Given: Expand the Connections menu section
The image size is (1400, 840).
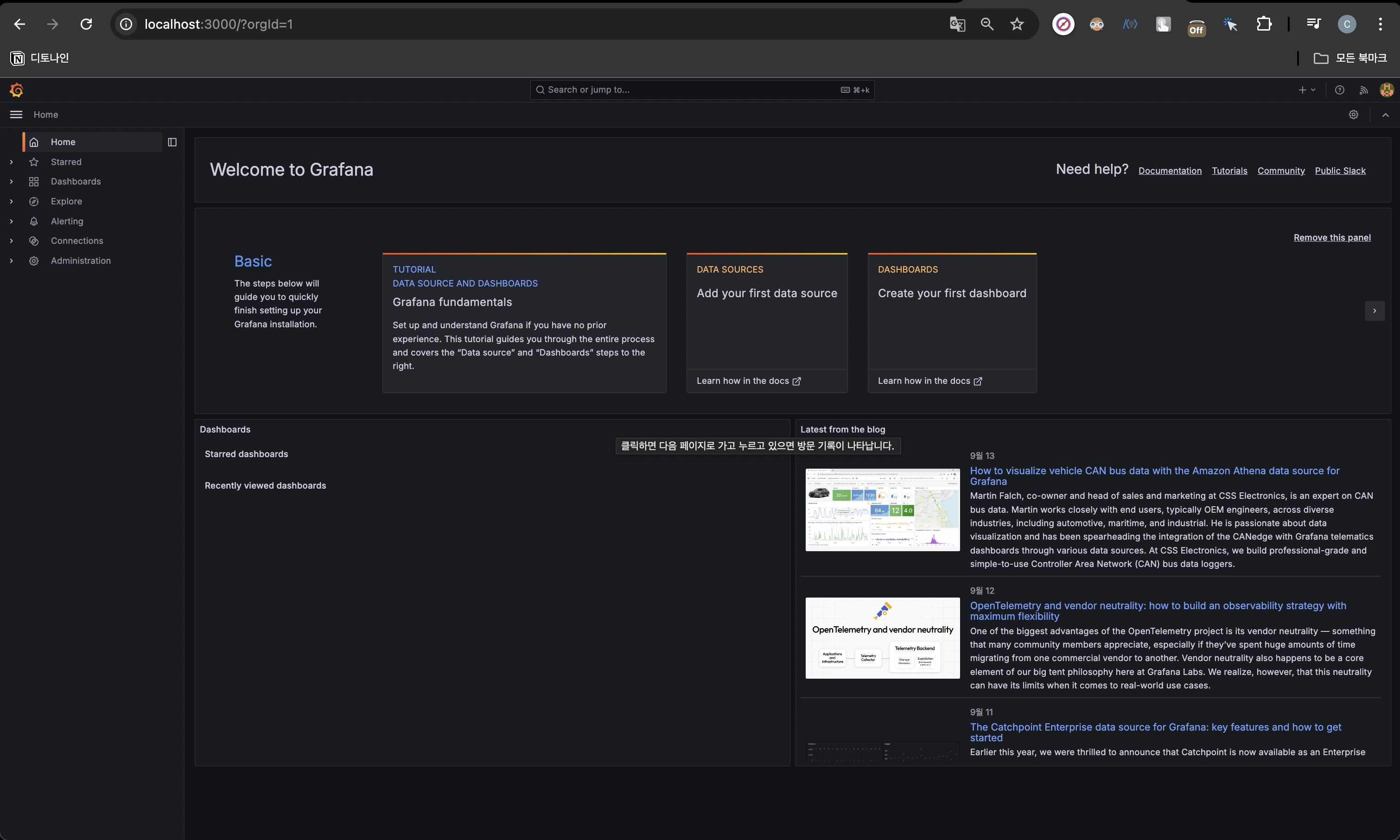Looking at the screenshot, I should click(11, 241).
